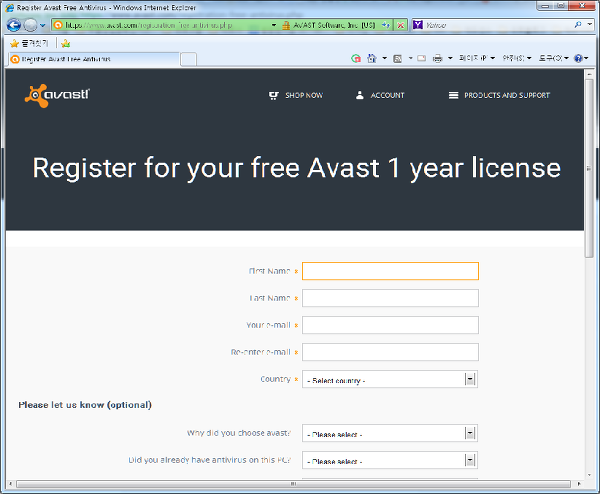The height and width of the screenshot is (494, 600).
Task: Click the Add to Favorites bar icon
Action: point(65,43)
